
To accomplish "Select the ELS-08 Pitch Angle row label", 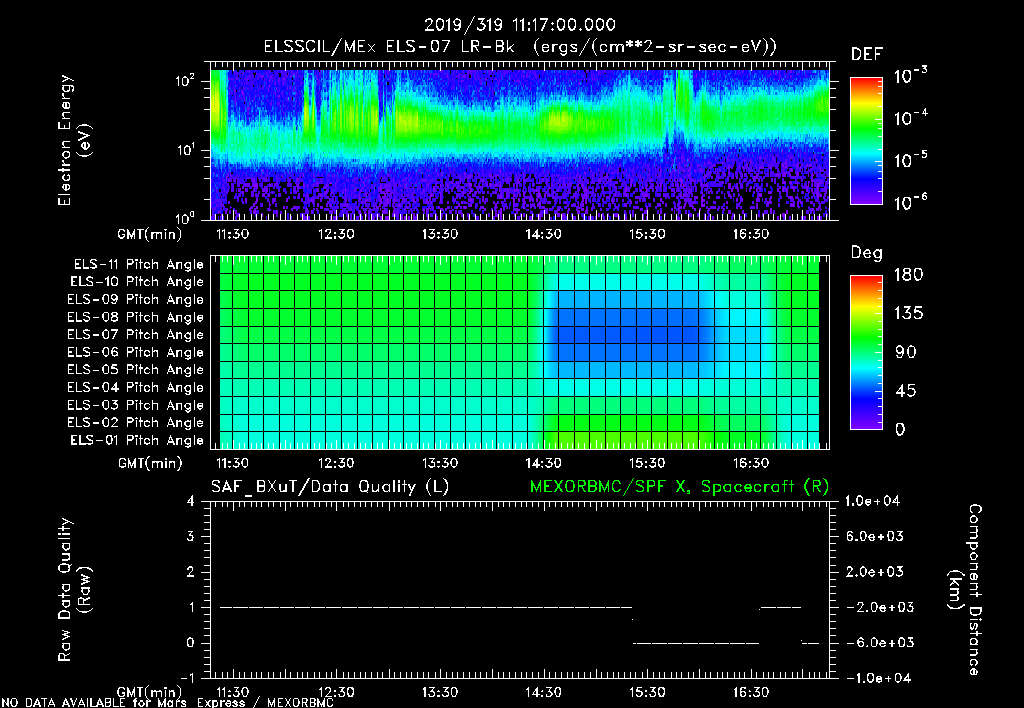I will point(136,317).
